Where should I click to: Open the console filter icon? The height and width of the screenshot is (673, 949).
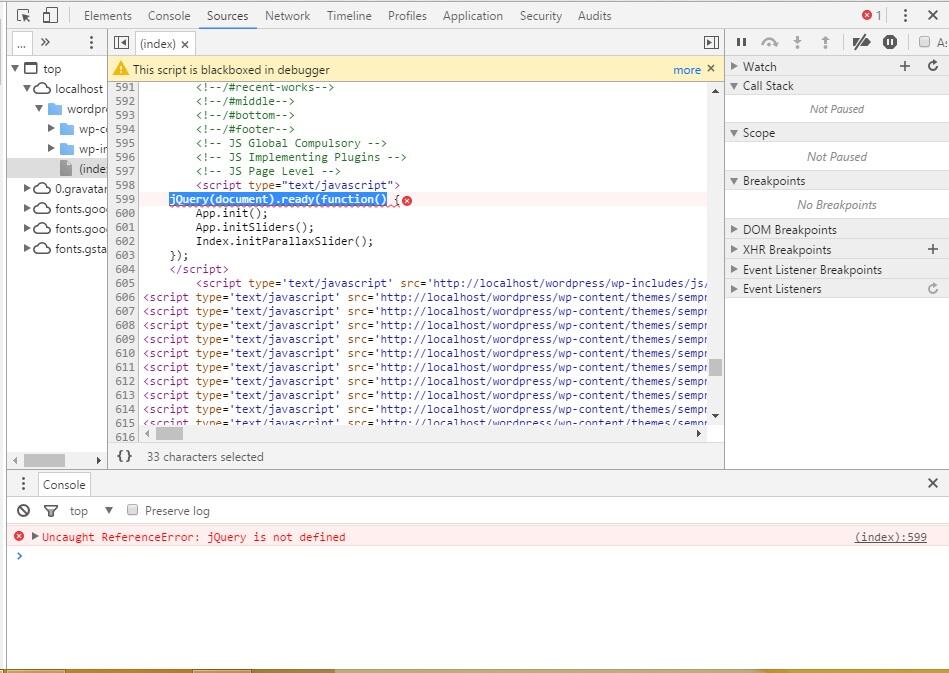pos(51,511)
